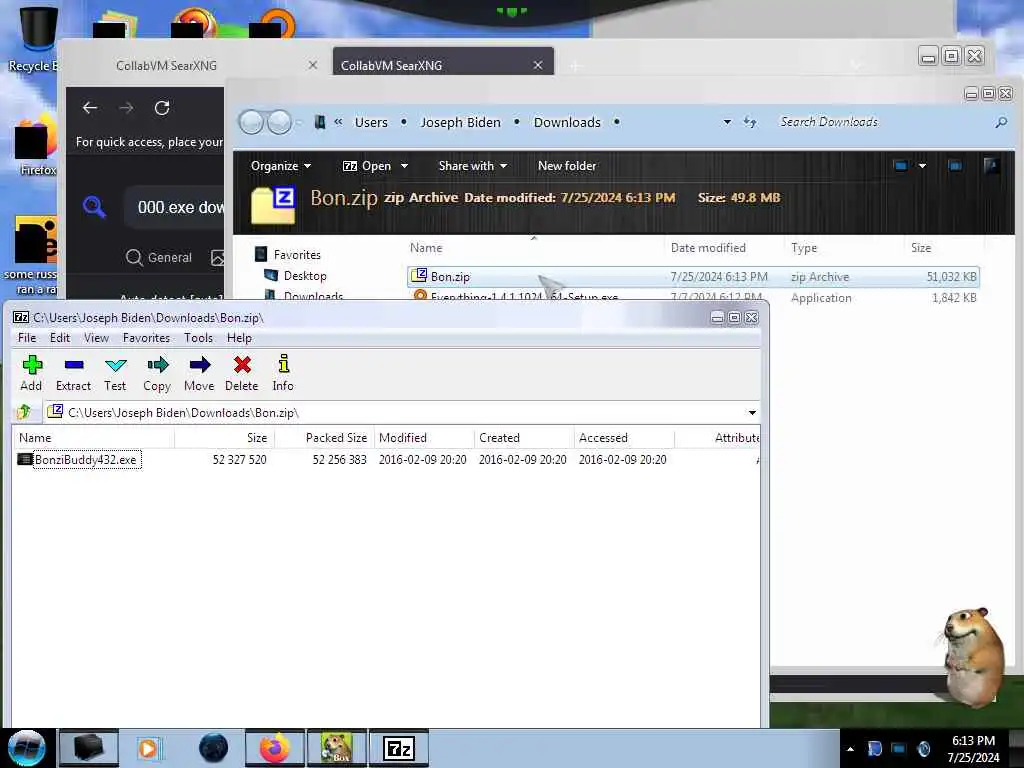
Task: Change view using Explorer view icon
Action: click(x=901, y=166)
